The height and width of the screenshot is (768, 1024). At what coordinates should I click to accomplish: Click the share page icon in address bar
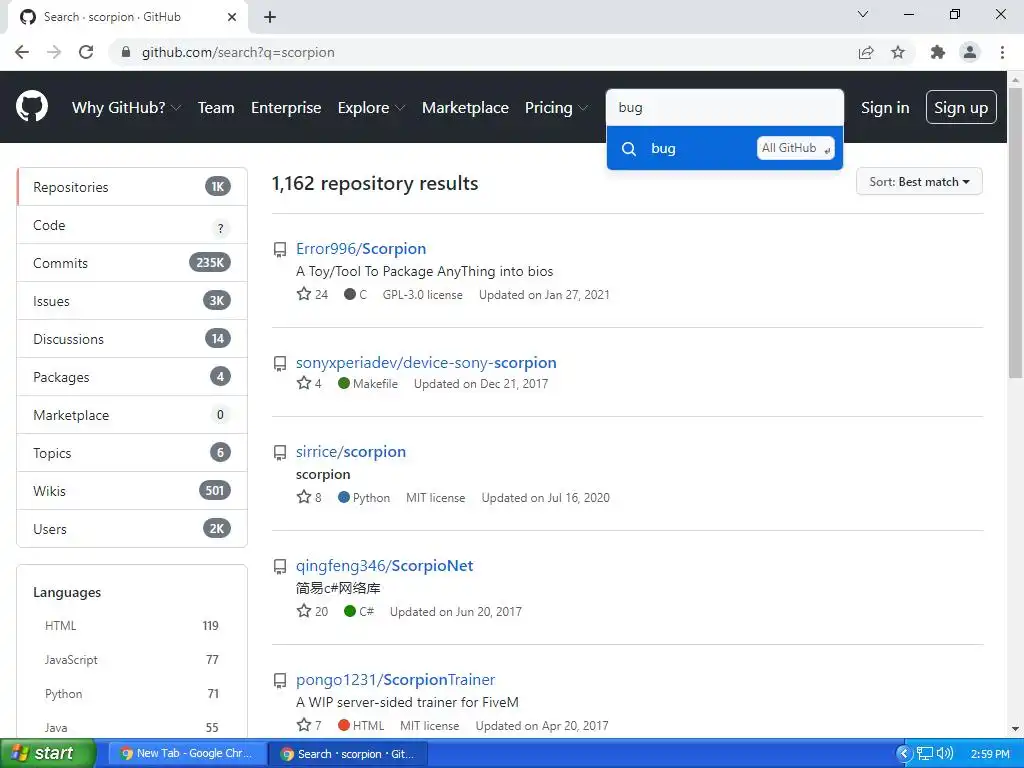866,52
